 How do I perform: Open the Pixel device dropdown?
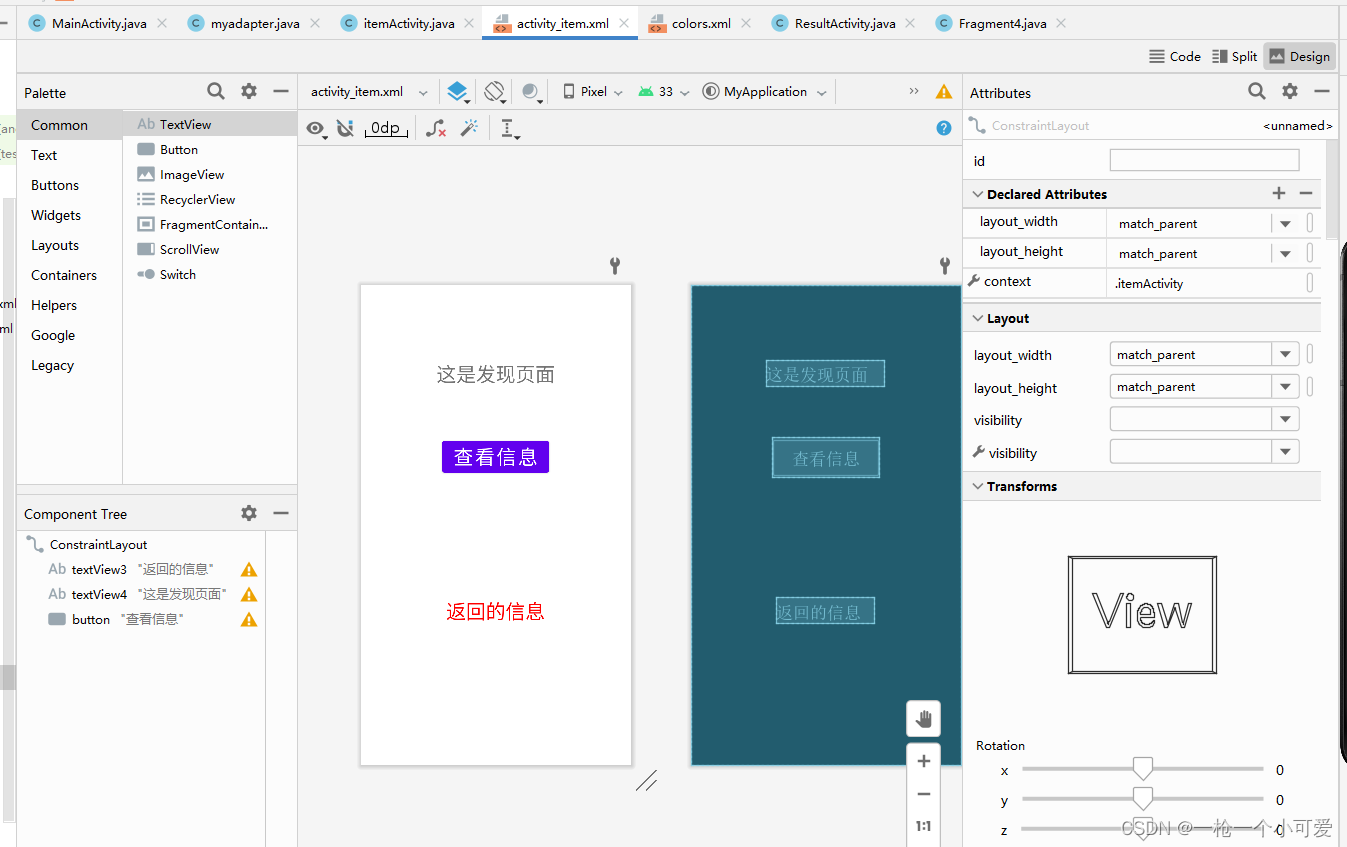point(591,91)
